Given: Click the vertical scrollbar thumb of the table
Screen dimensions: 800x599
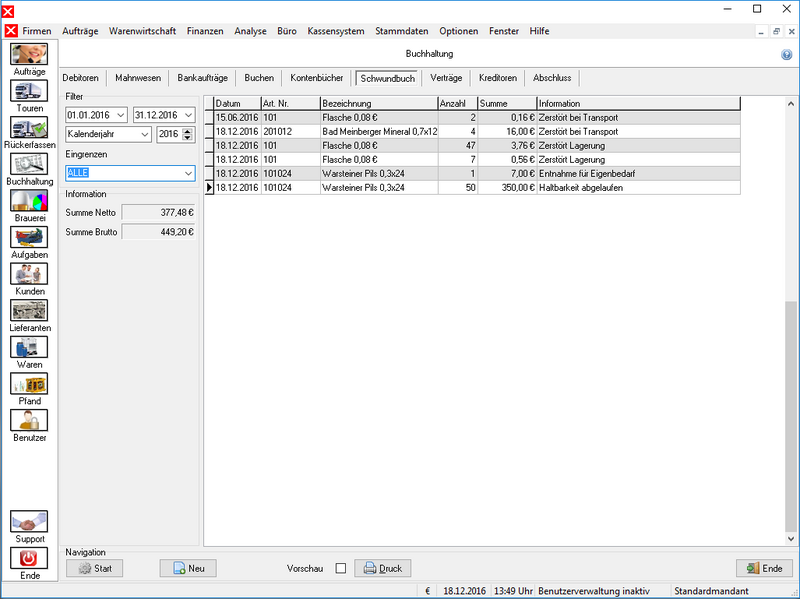Looking at the screenshot, I should [x=790, y=416].
